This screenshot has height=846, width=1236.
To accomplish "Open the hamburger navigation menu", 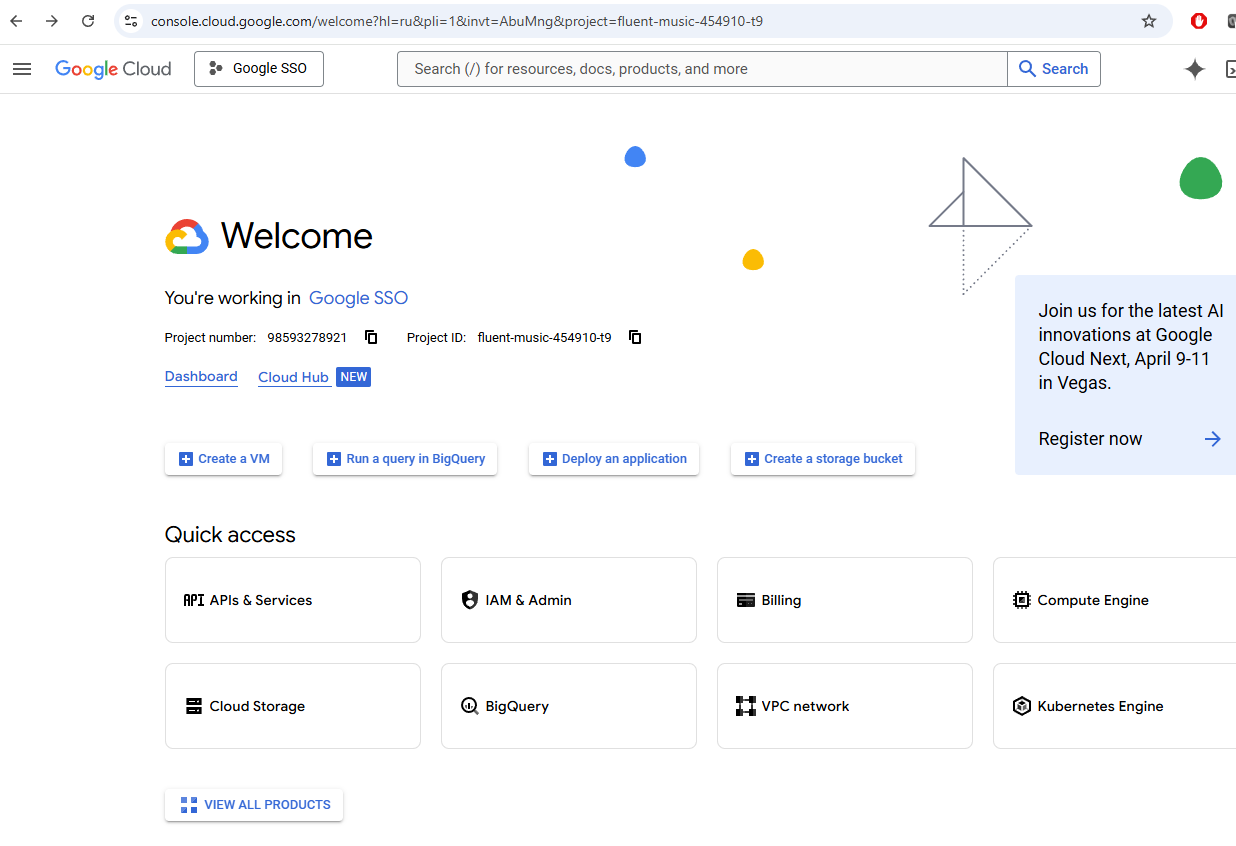I will click(x=22, y=69).
